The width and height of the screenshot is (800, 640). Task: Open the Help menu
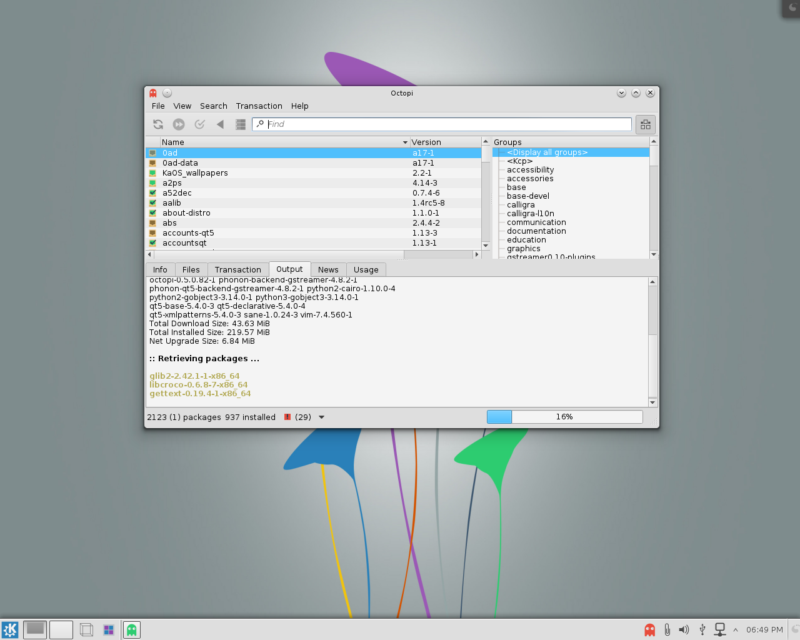[299, 106]
